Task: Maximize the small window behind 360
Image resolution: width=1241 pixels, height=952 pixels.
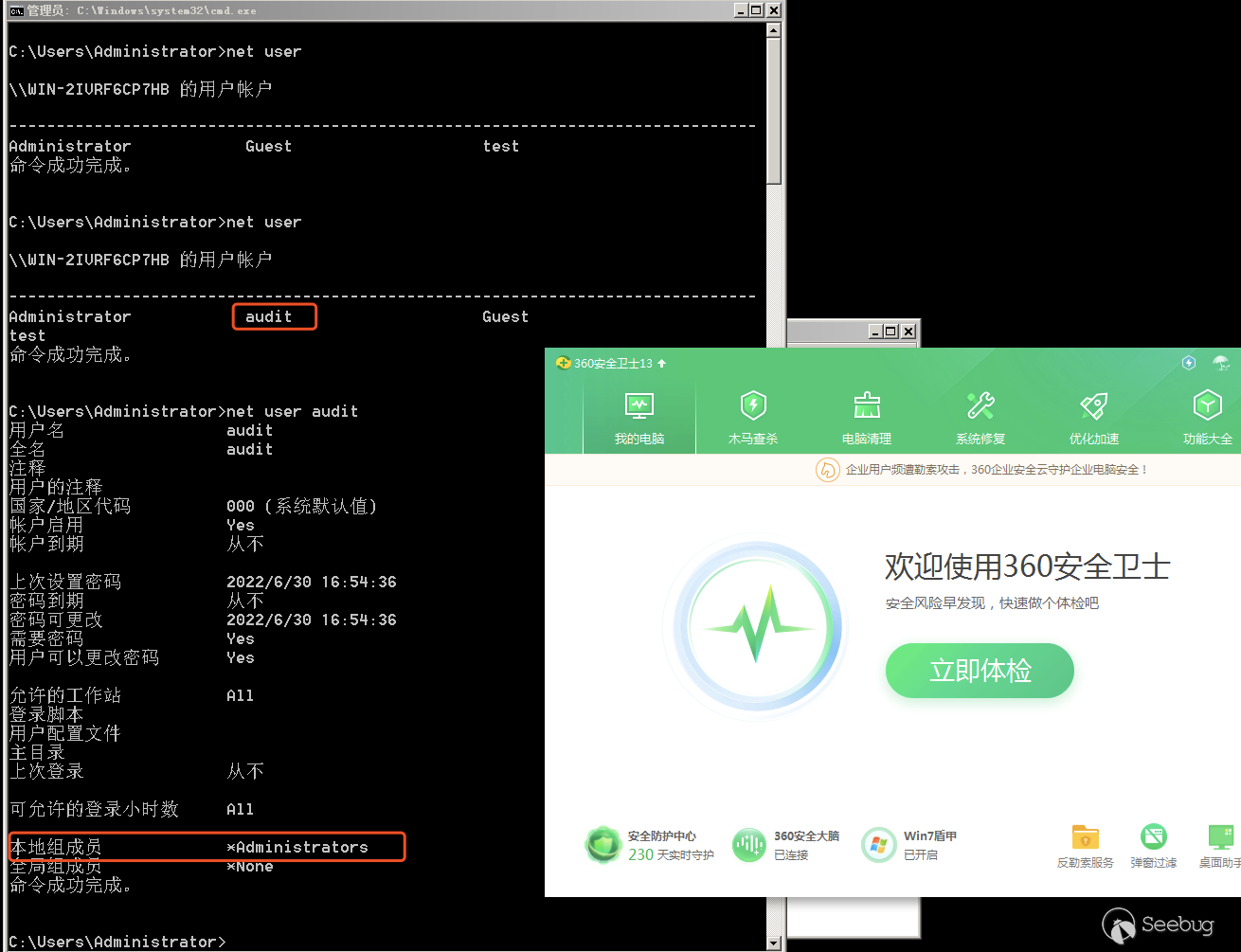Action: [x=890, y=331]
